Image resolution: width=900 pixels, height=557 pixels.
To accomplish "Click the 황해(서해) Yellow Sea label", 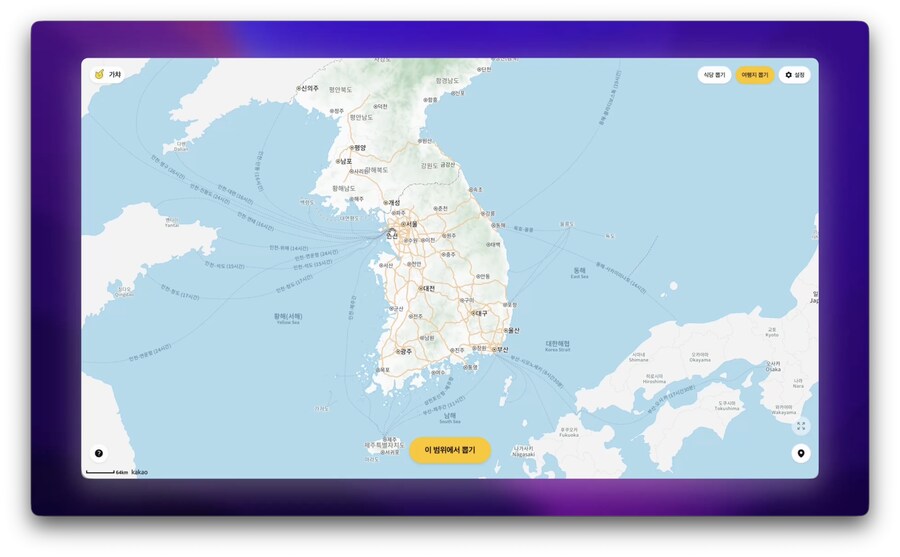I will [x=288, y=319].
